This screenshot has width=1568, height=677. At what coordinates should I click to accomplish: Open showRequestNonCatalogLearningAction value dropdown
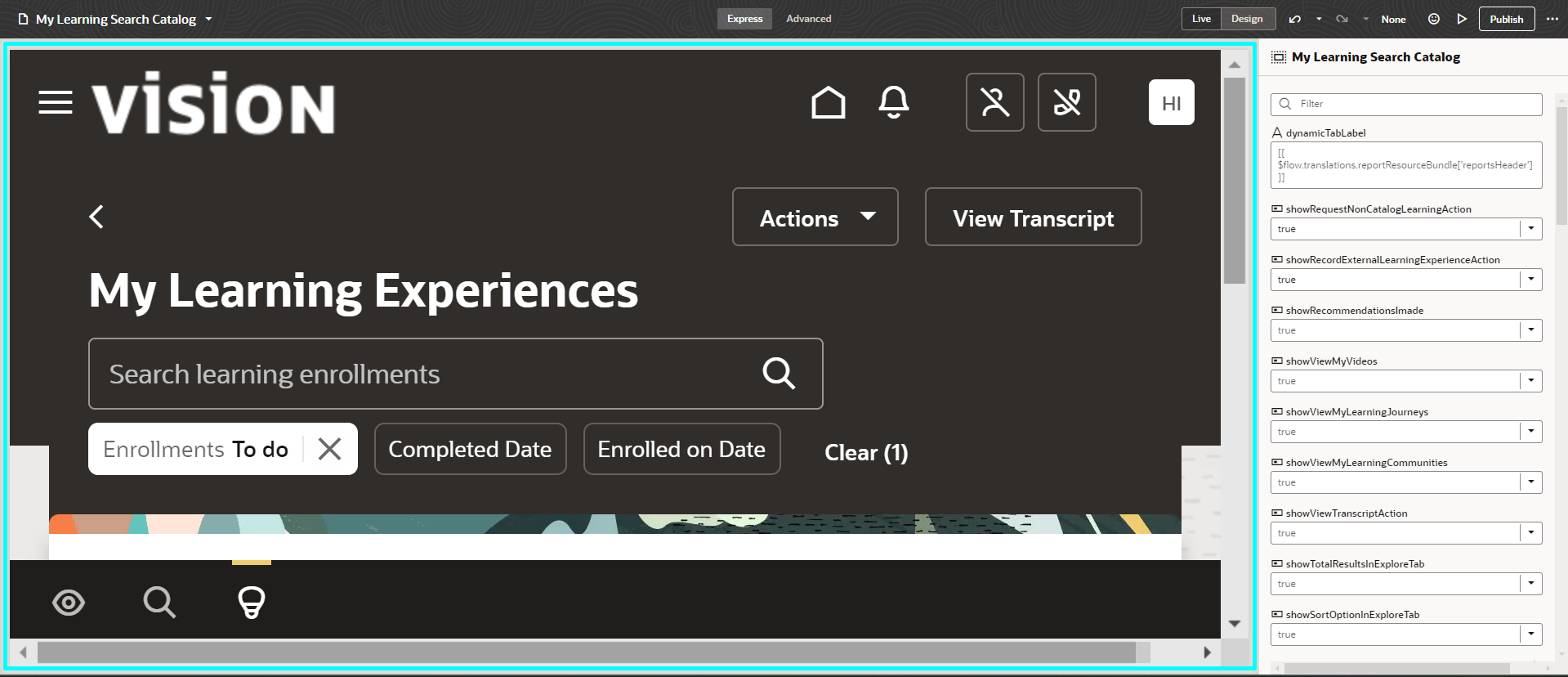(x=1531, y=229)
